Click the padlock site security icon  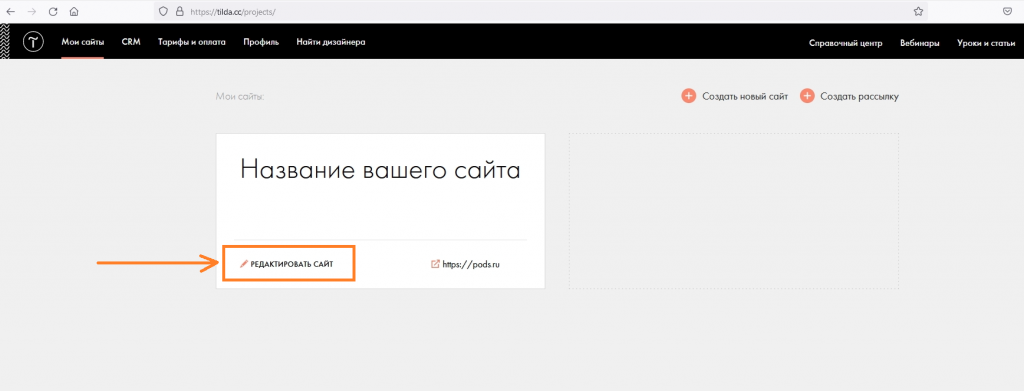[x=180, y=12]
